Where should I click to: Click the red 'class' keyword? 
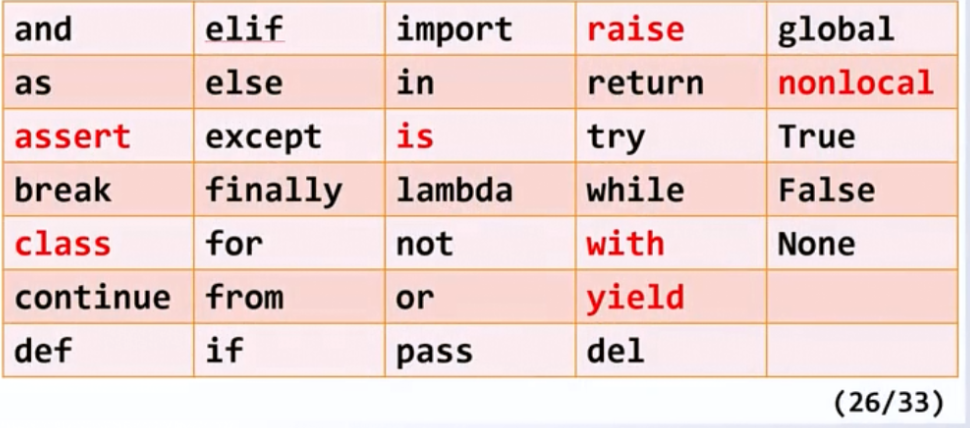tap(62, 244)
